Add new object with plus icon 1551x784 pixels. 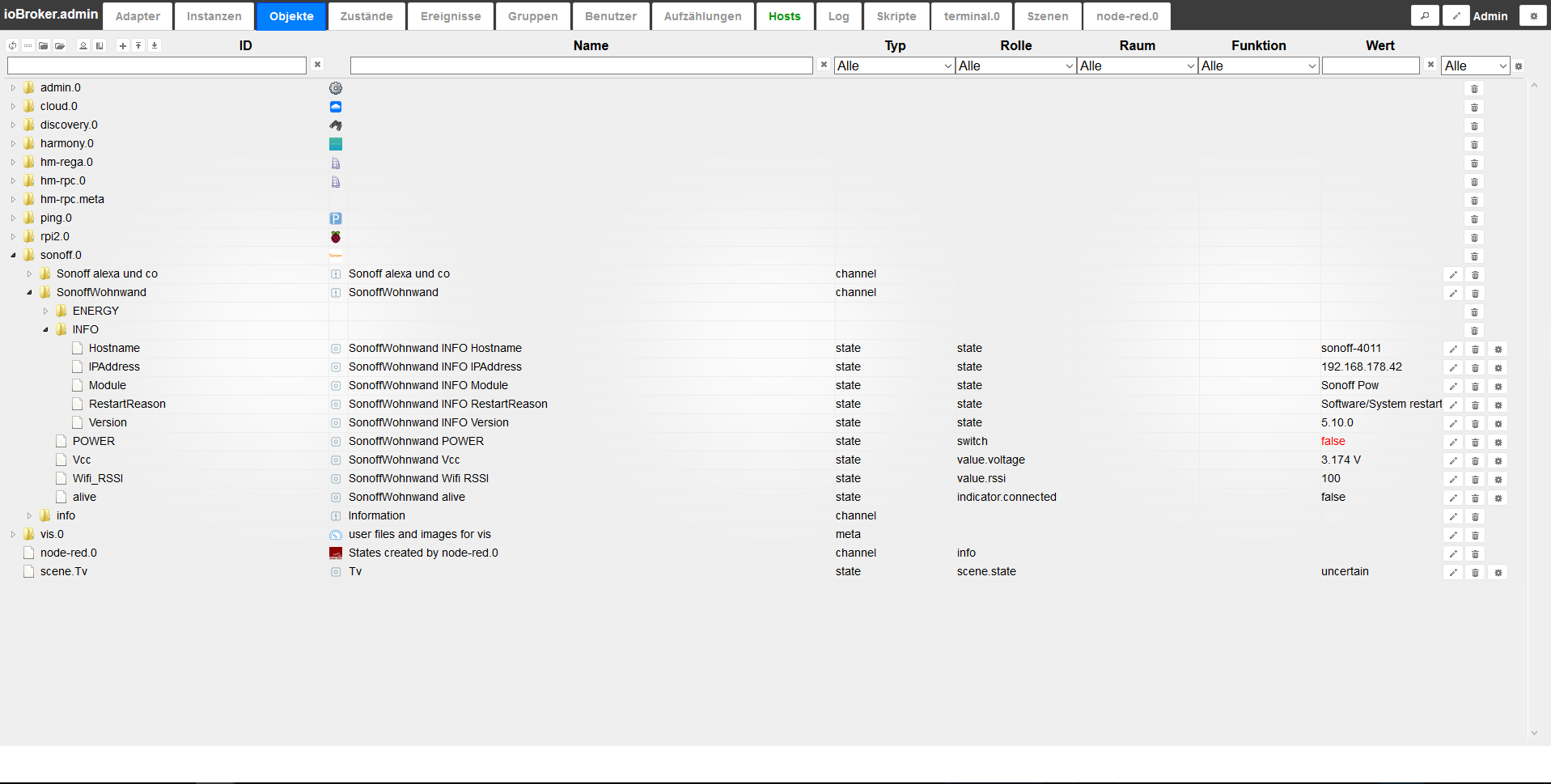pos(123,46)
